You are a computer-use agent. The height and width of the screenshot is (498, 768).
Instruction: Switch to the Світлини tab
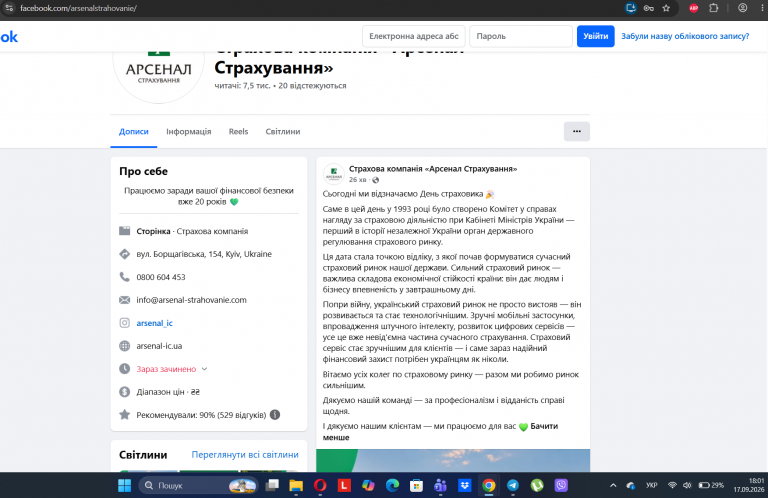click(x=283, y=131)
